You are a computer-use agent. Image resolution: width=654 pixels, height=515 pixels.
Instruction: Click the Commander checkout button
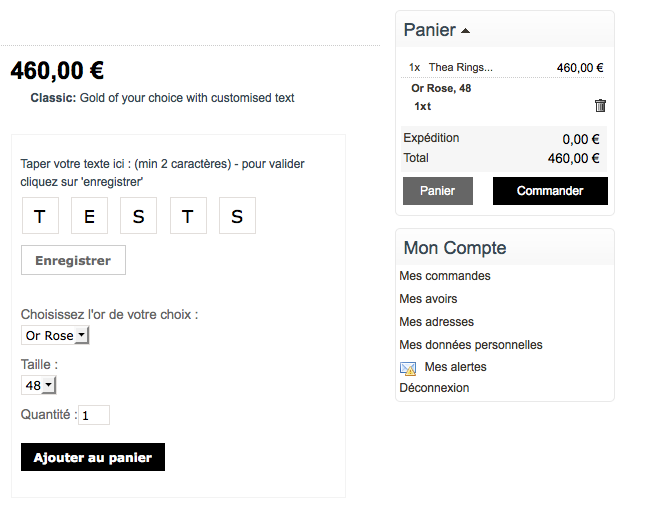pyautogui.click(x=550, y=191)
